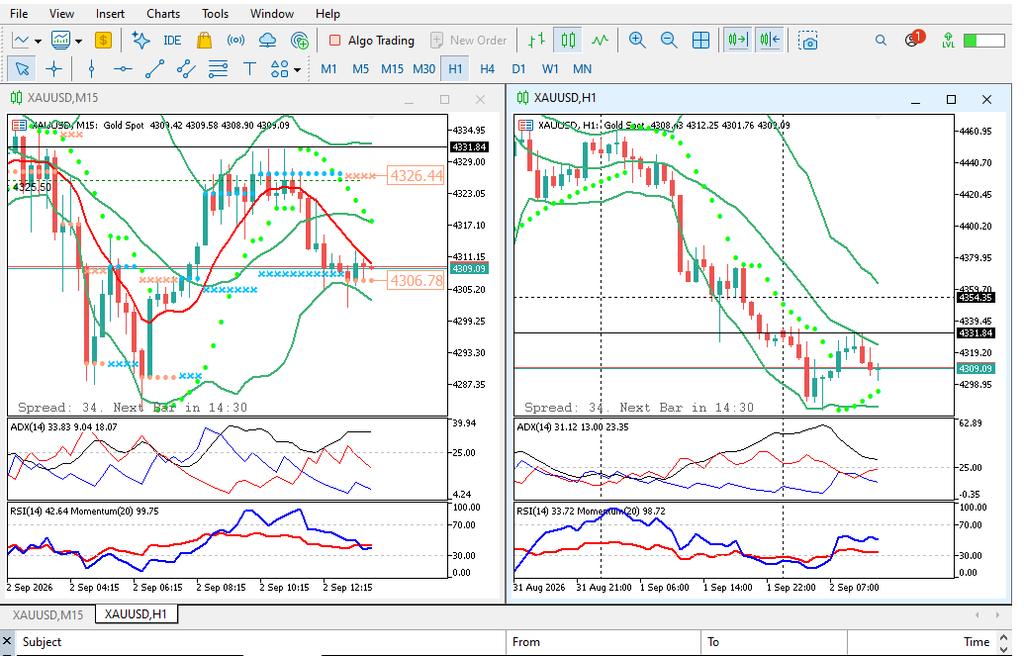The width and height of the screenshot is (1024, 656).
Task: Select the cursor arrow tool
Action: [x=22, y=69]
